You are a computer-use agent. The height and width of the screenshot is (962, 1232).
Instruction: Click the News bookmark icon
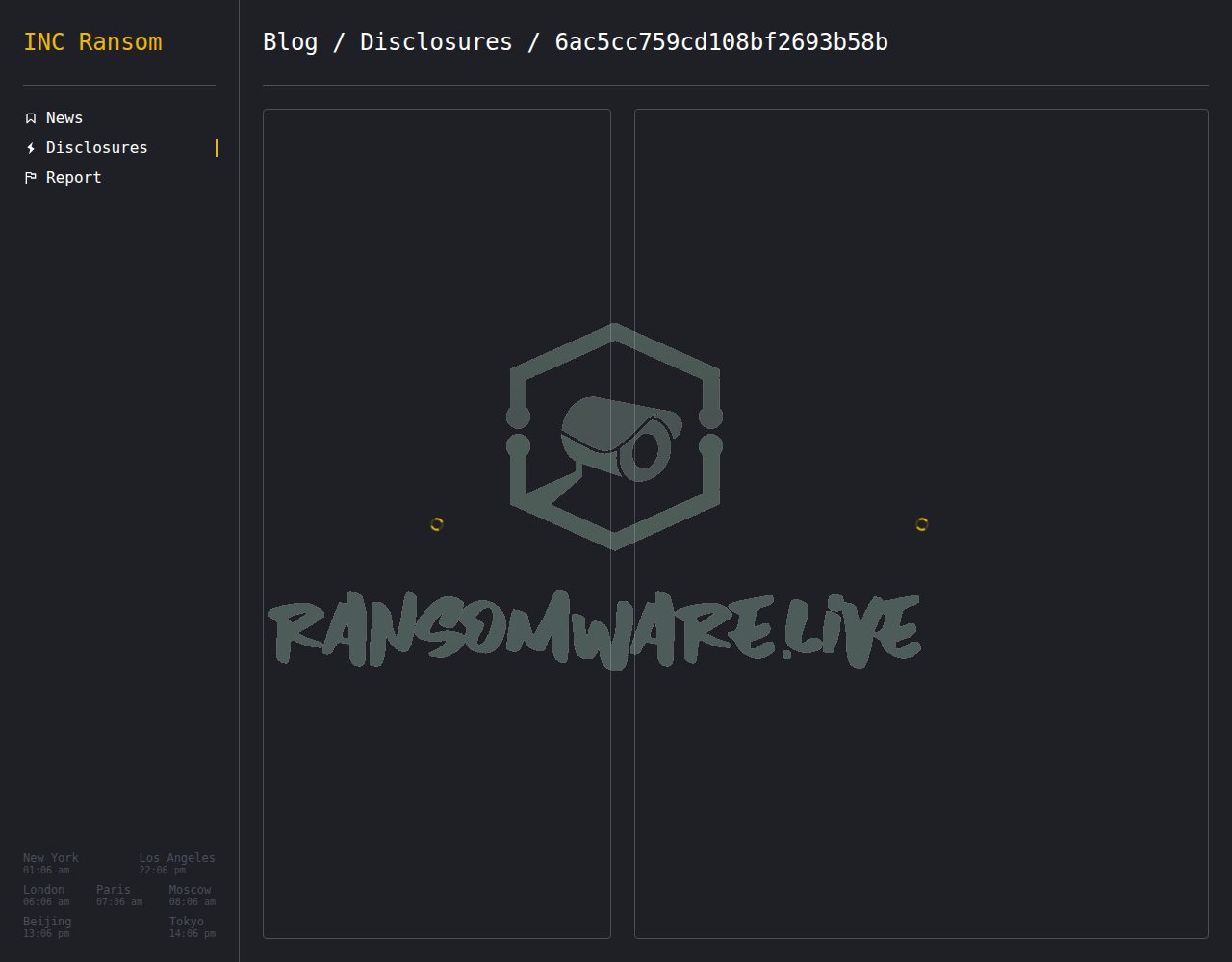tap(31, 118)
